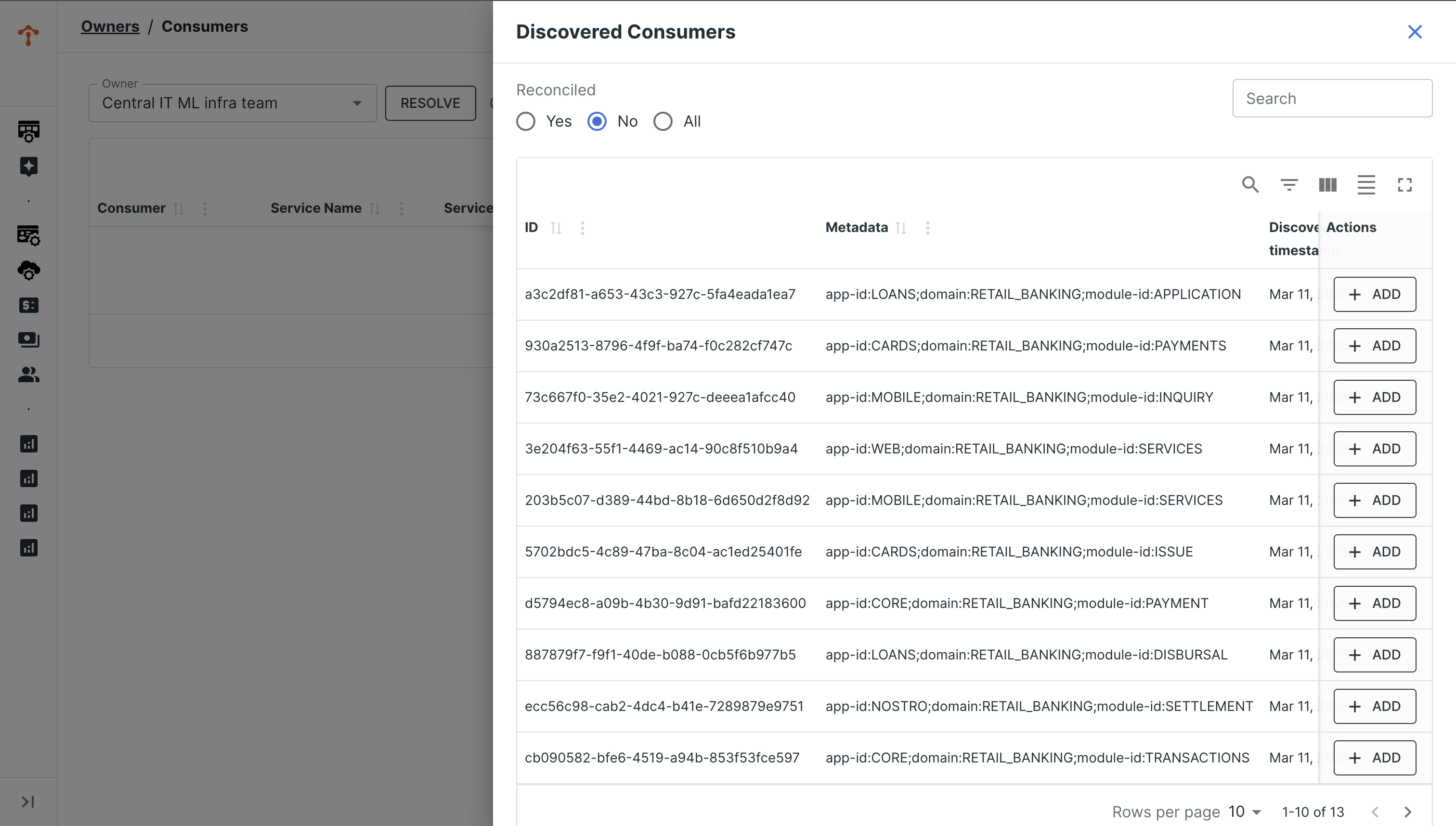This screenshot has height=826, width=1456.
Task: Open ID column actions menu
Action: [582, 228]
